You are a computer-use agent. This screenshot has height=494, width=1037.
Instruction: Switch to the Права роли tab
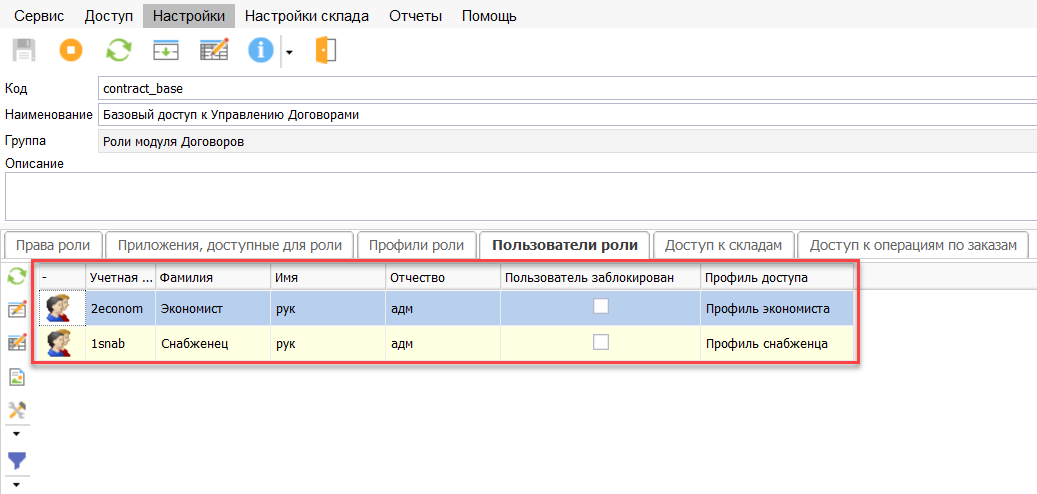click(x=53, y=245)
